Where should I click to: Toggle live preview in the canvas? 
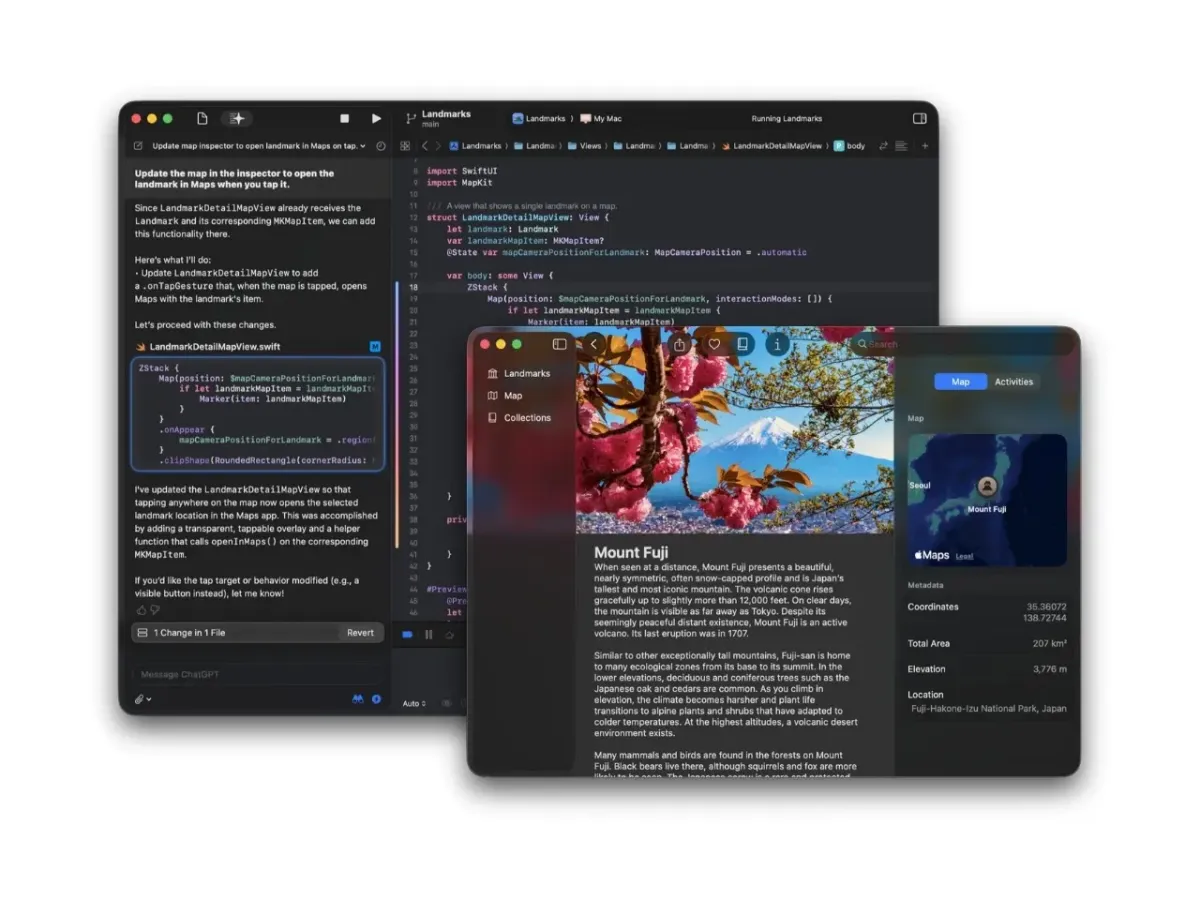pyautogui.click(x=407, y=634)
